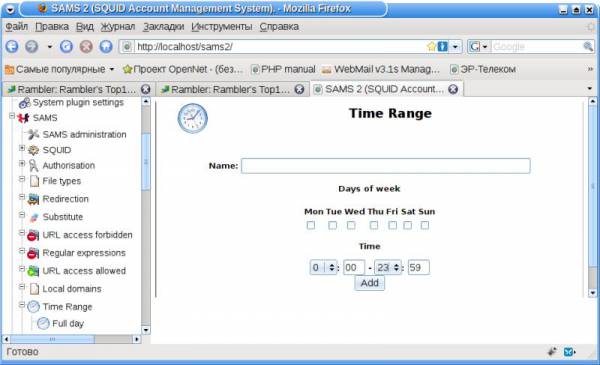Click the URL access forbidden icon
Image resolution: width=600 pixels, height=365 pixels.
coord(33,235)
